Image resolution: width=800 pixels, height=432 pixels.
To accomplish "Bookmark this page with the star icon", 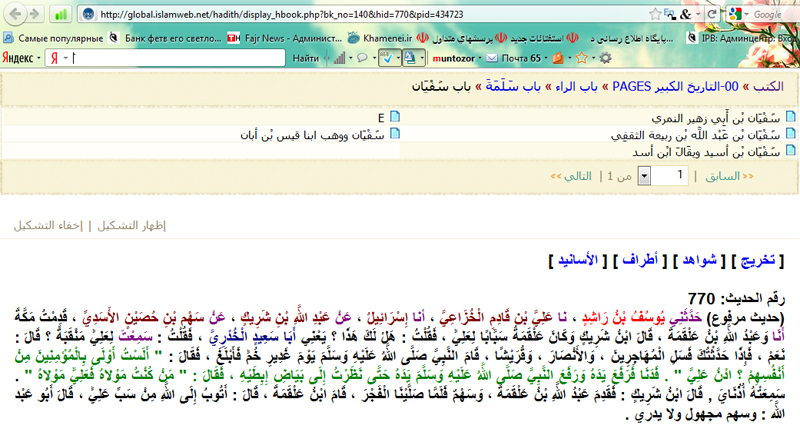I will click(655, 14).
